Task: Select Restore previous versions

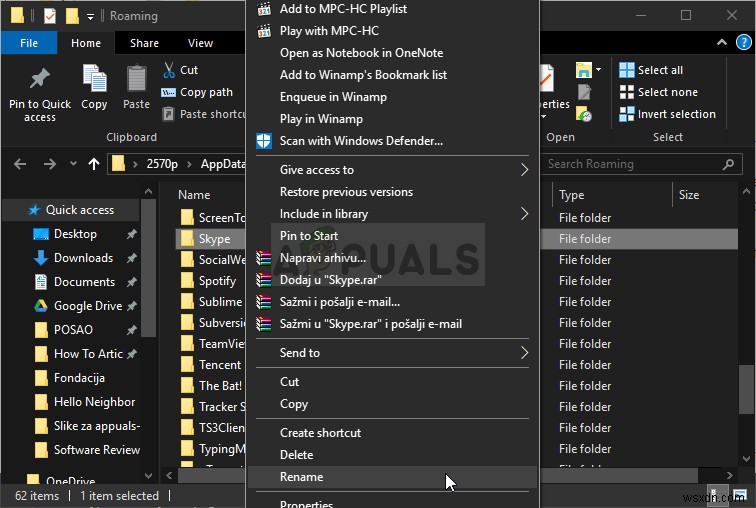Action: (x=392, y=192)
